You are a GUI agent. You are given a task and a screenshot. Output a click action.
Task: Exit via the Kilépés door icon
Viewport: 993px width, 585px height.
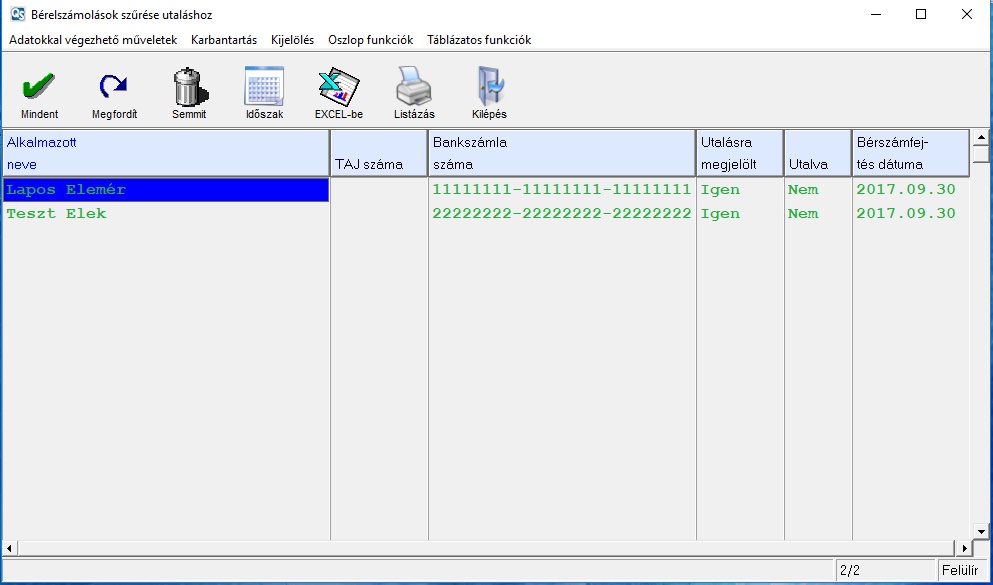click(x=489, y=88)
